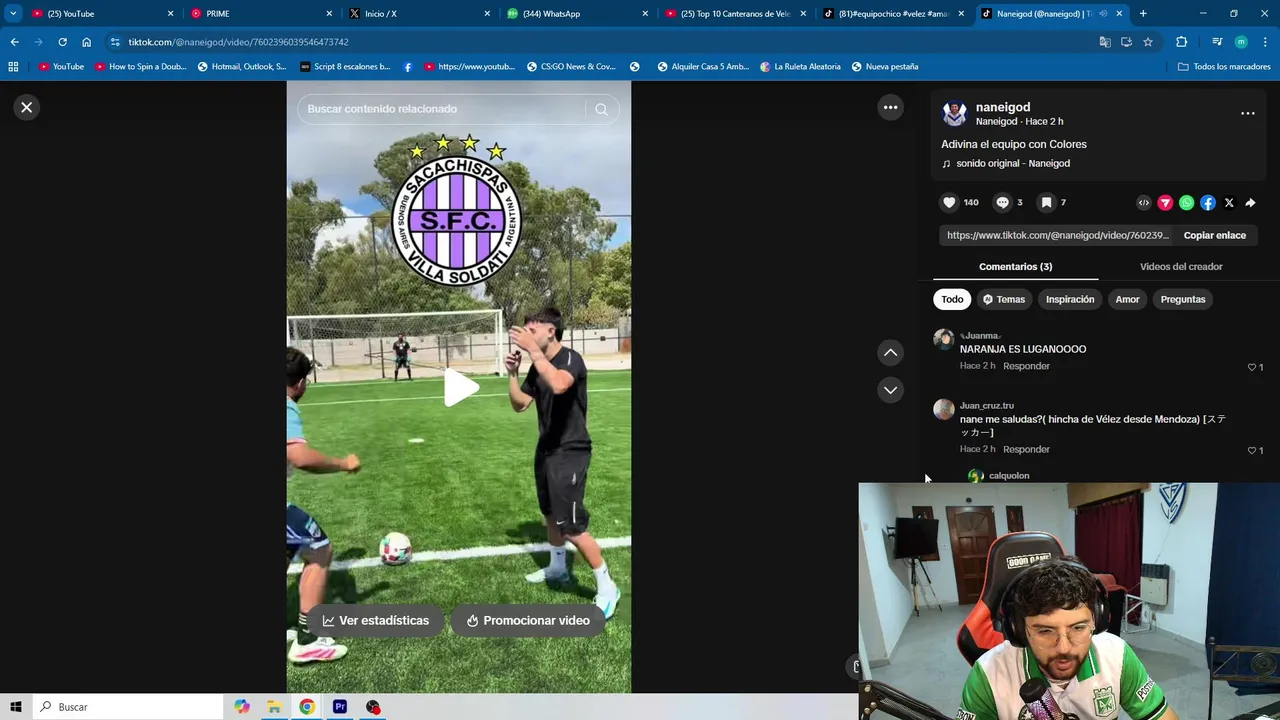This screenshot has height=720, width=1280.
Task: Open naneigod profile avatar
Action: (x=955, y=114)
